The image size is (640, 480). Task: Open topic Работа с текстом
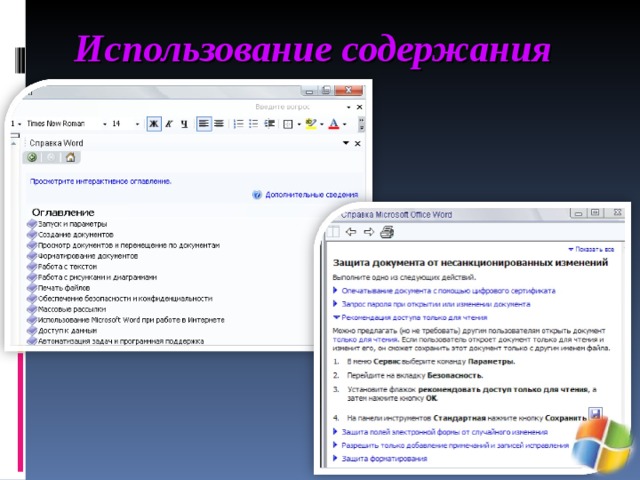[67, 267]
